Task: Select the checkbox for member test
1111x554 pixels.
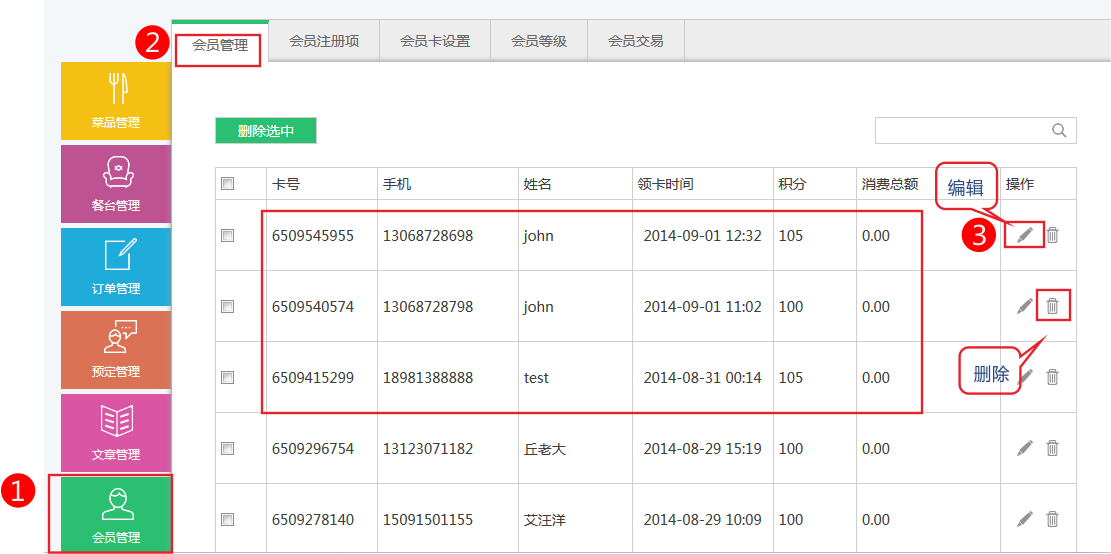Action: [227, 378]
